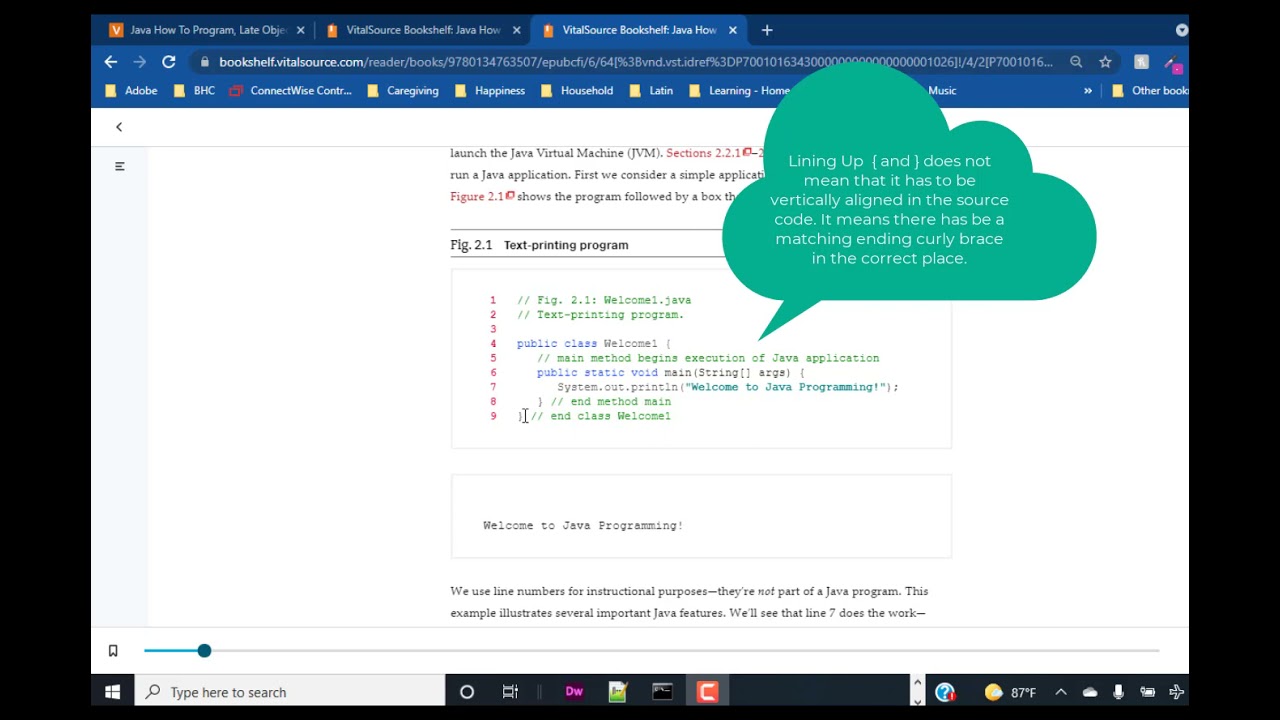
Task: Launch Dreamweaver from the taskbar
Action: point(574,692)
